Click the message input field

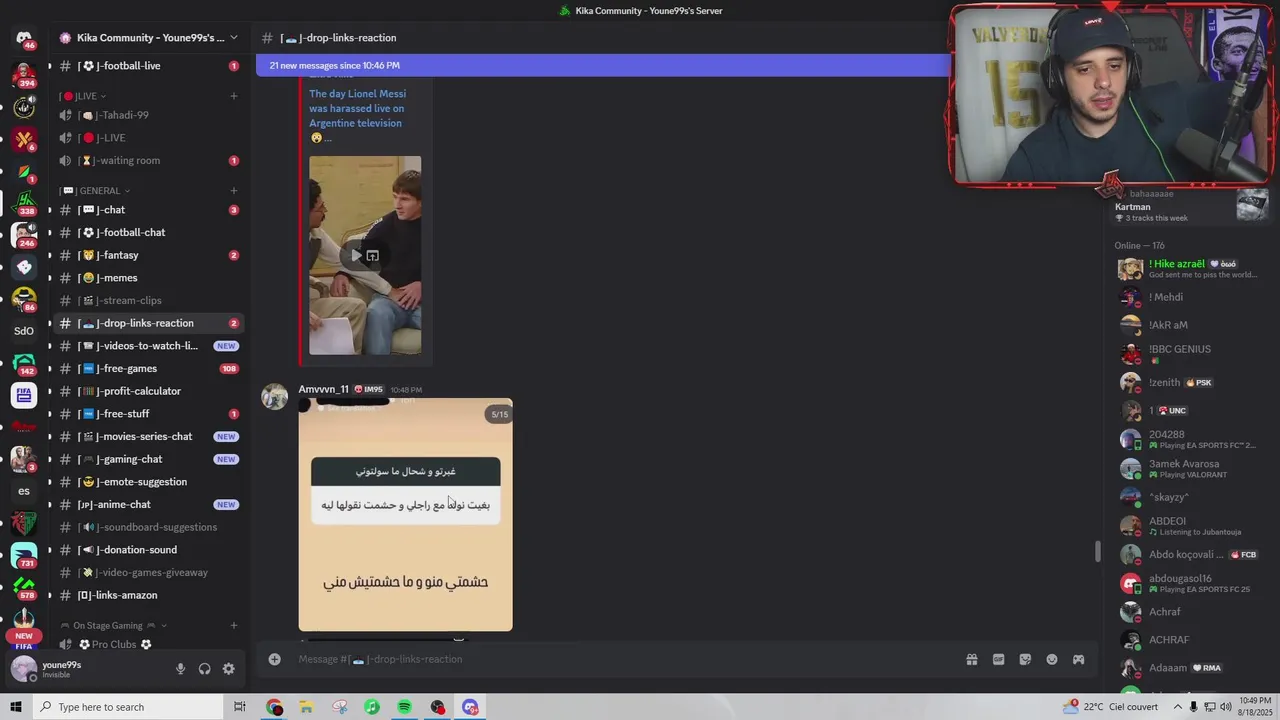(620, 659)
